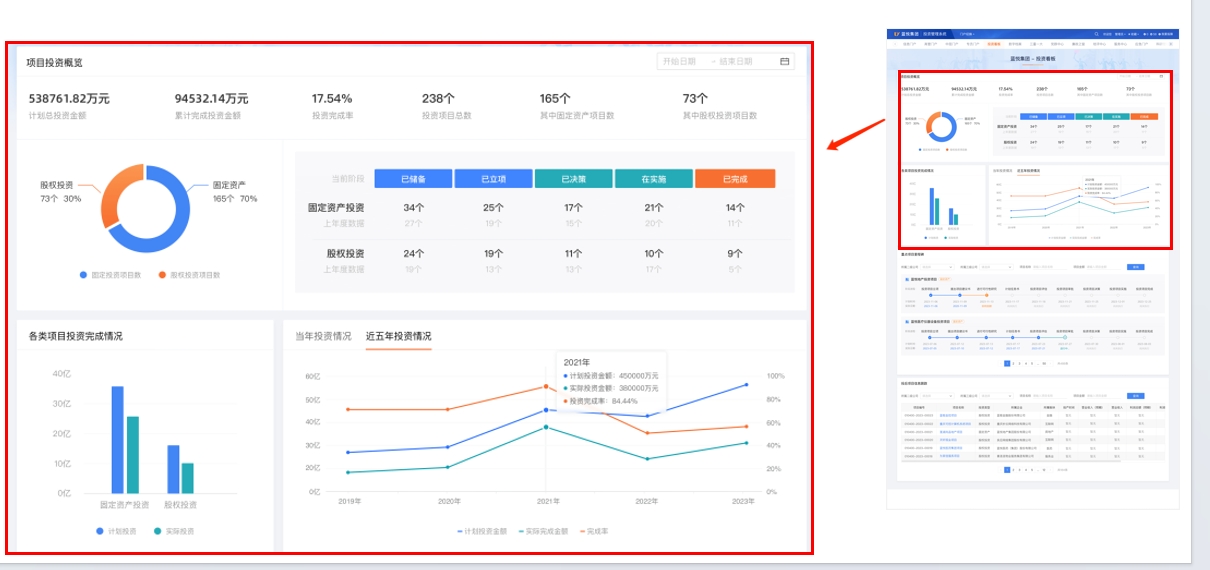1210x570 pixels.
Task: Toggle the 实际投资 bar chart legend
Action: tap(174, 531)
